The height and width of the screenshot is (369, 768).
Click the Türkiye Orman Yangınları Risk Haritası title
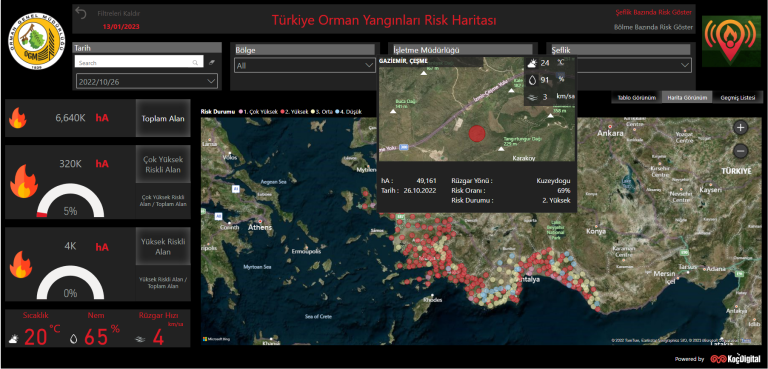[384, 21]
